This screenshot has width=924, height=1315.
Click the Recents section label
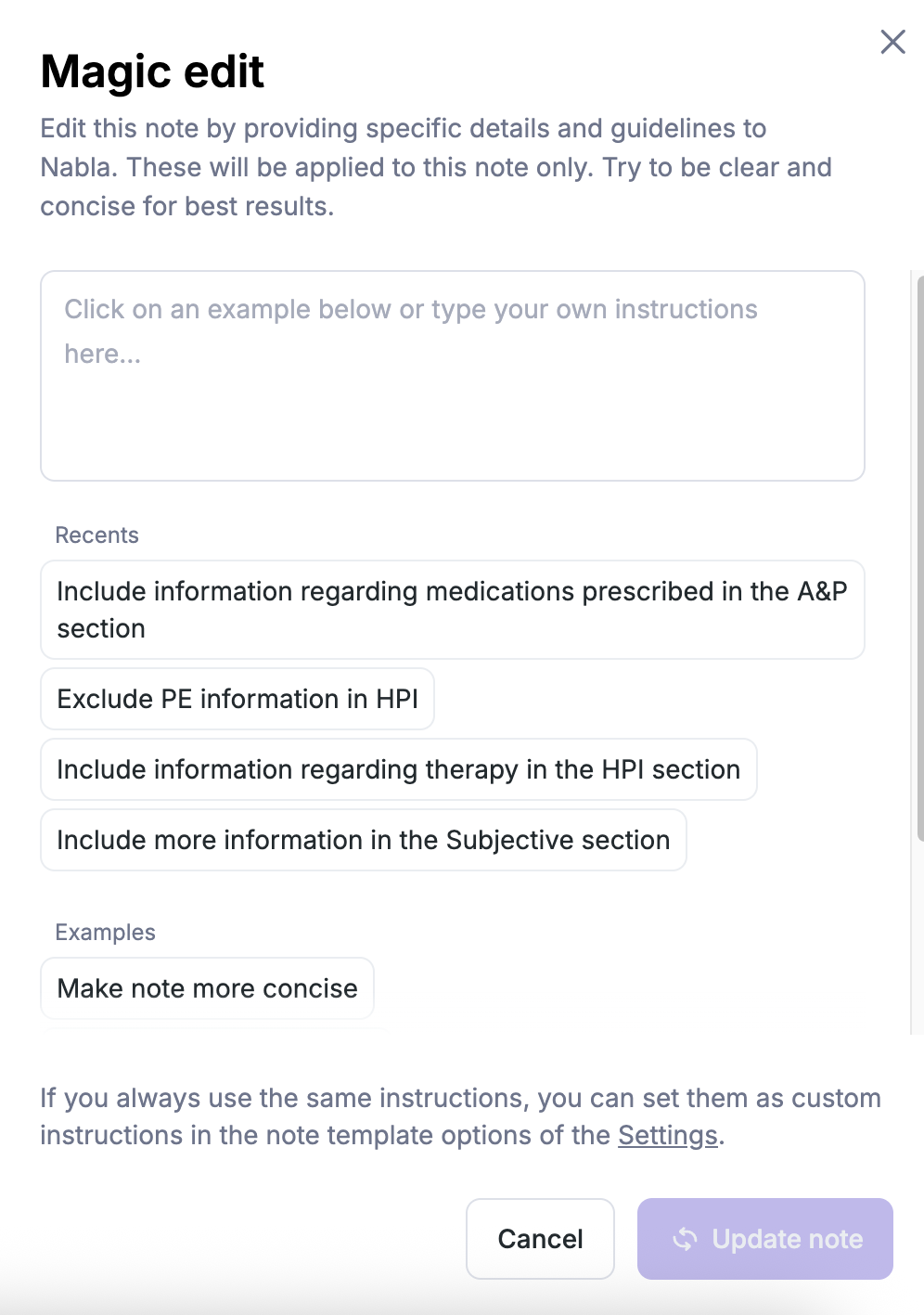click(97, 535)
